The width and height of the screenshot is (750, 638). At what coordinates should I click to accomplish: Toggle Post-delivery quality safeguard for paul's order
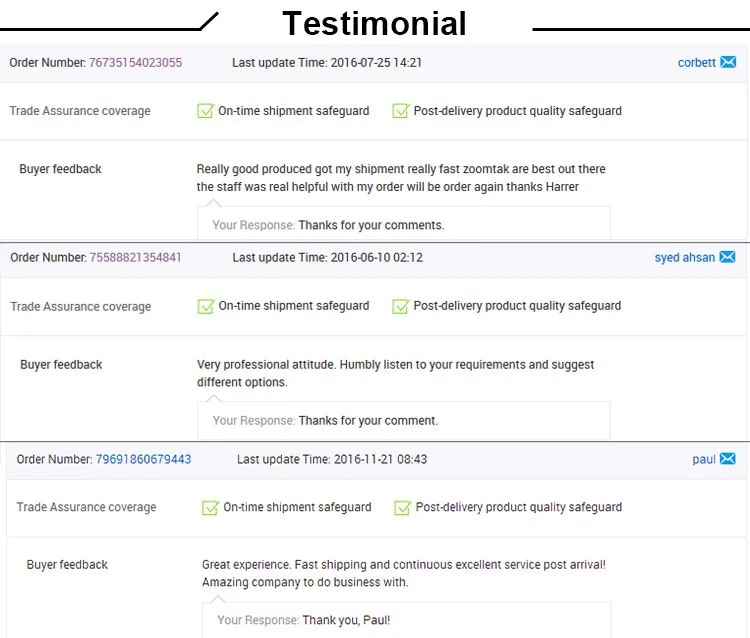pyautogui.click(x=403, y=508)
